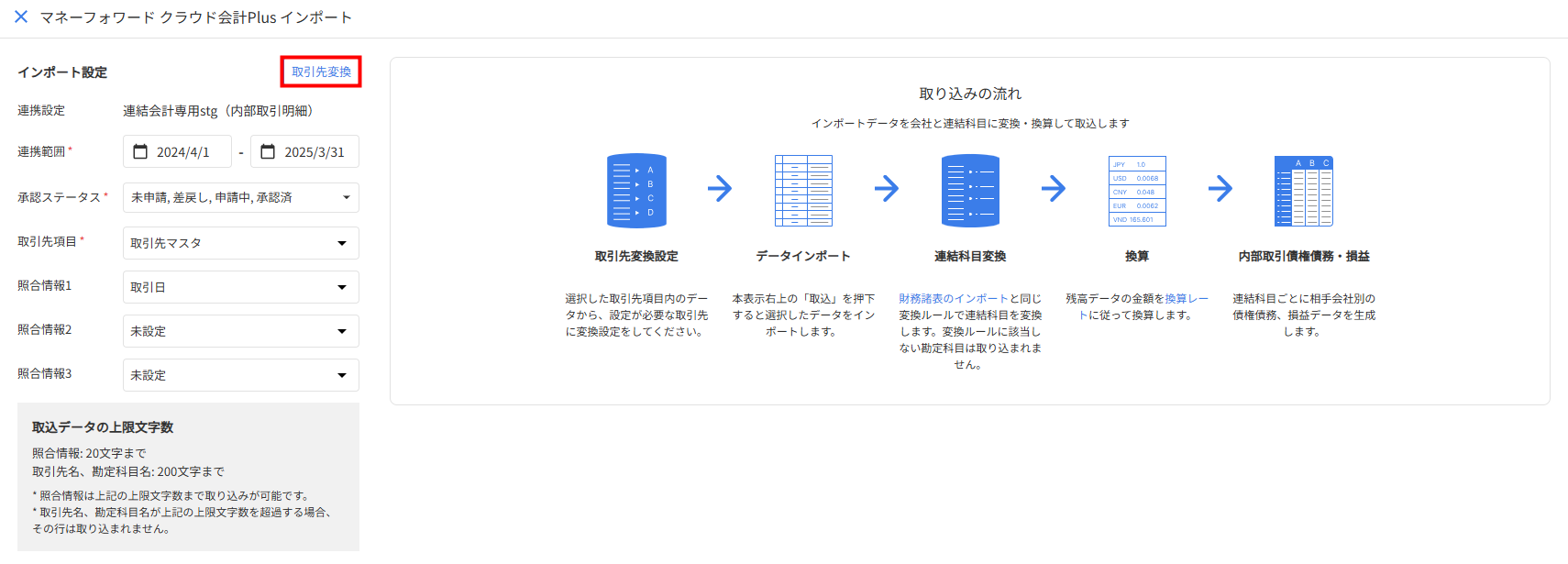Click the 取引先名、勘定科目名: 200文字まで text

tap(128, 471)
